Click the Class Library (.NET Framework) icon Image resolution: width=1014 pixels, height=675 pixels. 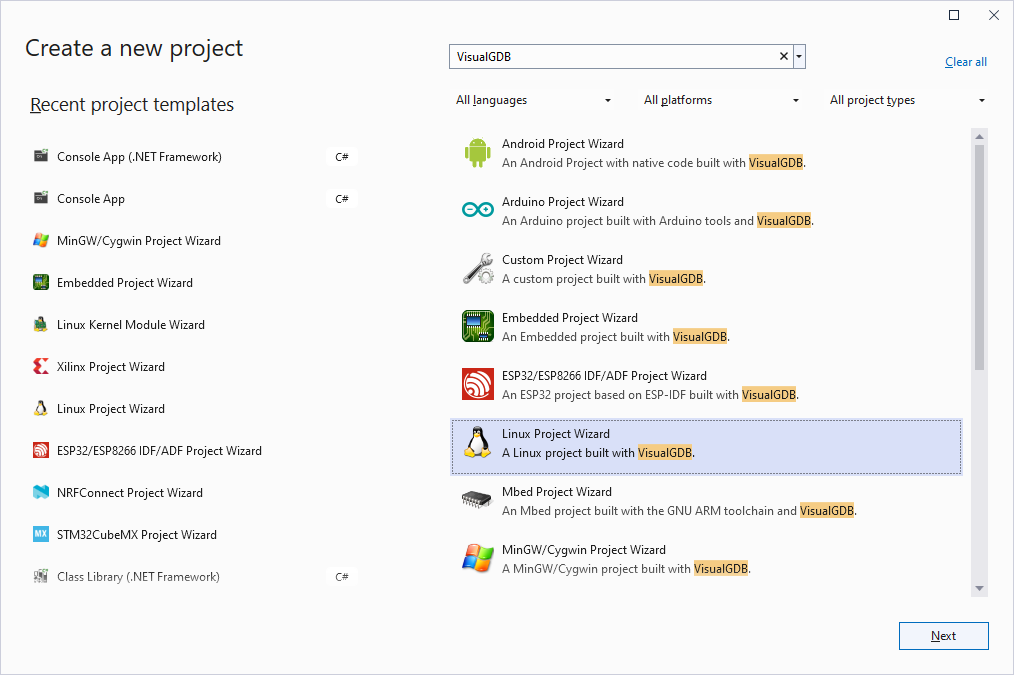point(41,575)
